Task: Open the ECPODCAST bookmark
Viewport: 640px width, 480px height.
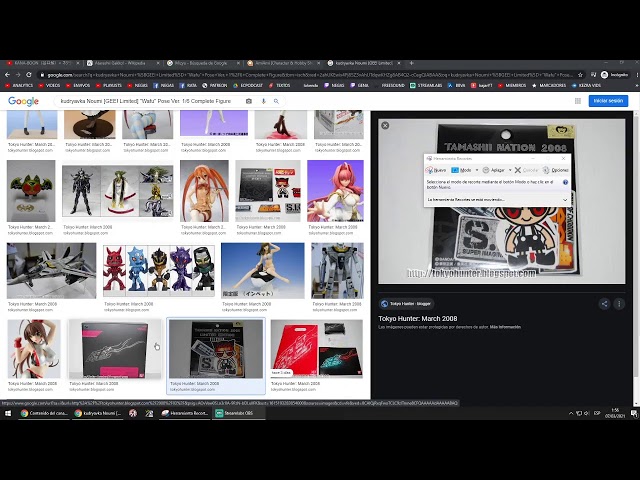Action: pyautogui.click(x=248, y=86)
